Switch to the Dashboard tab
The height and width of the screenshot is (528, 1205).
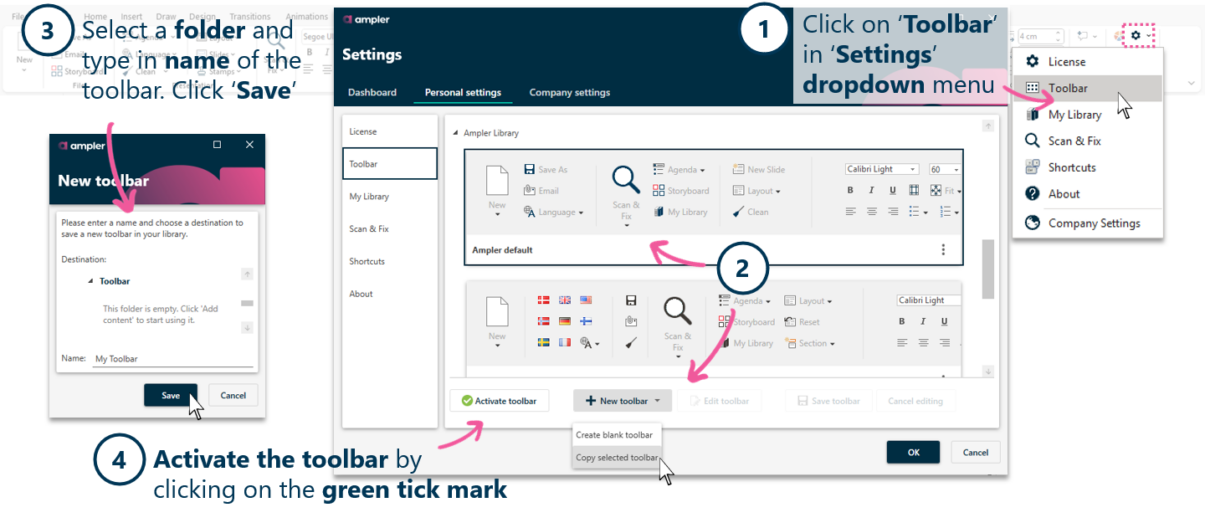(x=372, y=92)
